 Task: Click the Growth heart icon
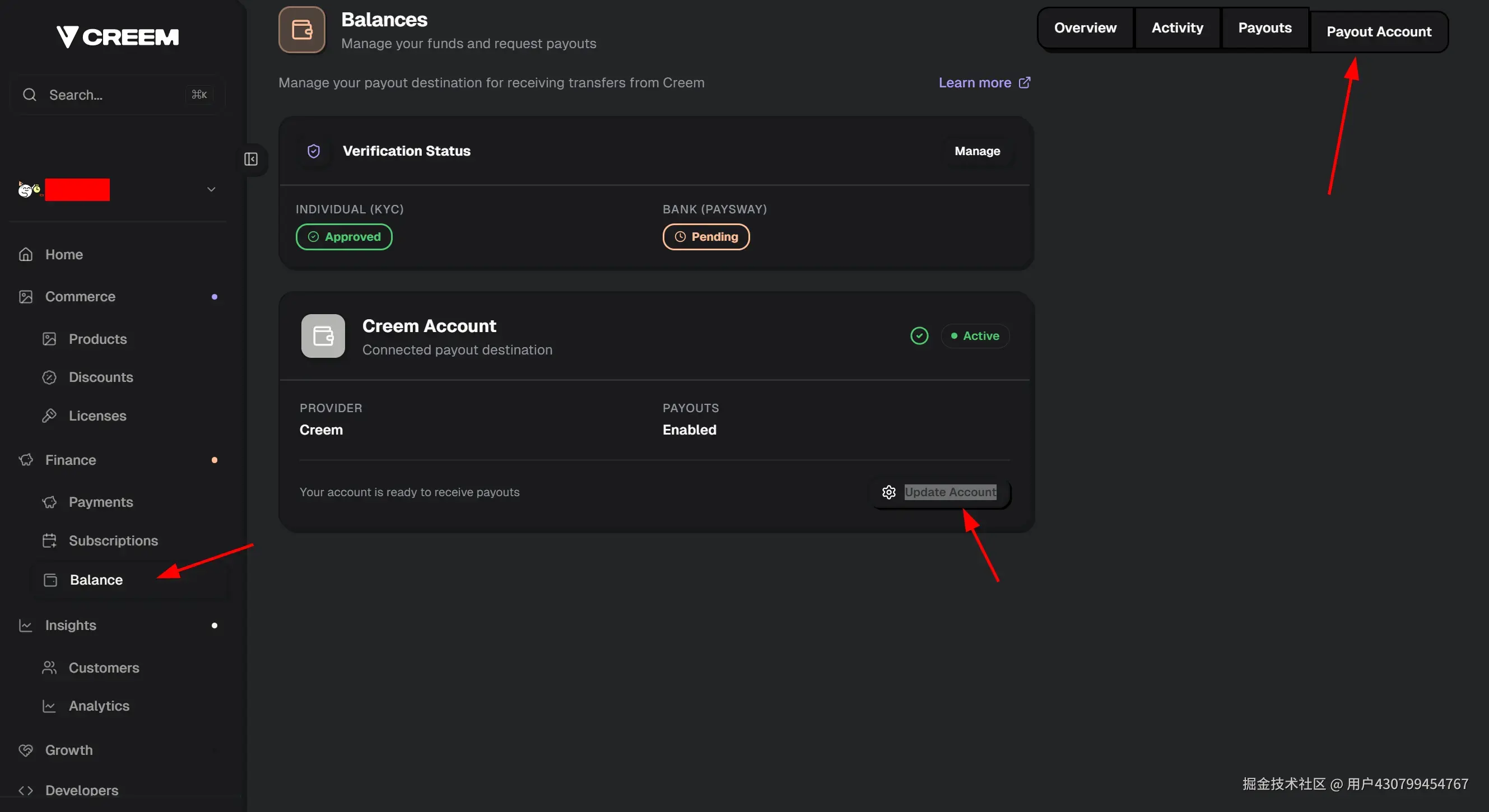tap(26, 750)
